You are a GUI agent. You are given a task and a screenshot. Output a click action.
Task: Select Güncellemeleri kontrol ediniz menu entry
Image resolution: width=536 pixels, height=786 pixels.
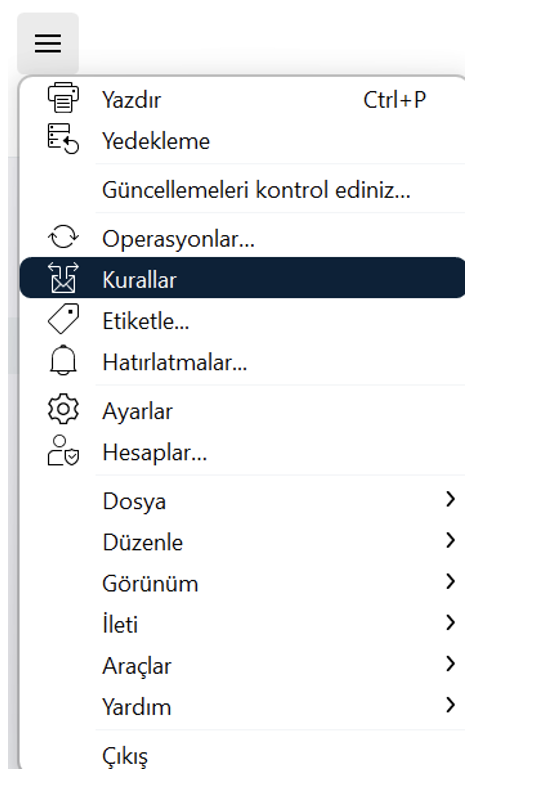coord(242,189)
